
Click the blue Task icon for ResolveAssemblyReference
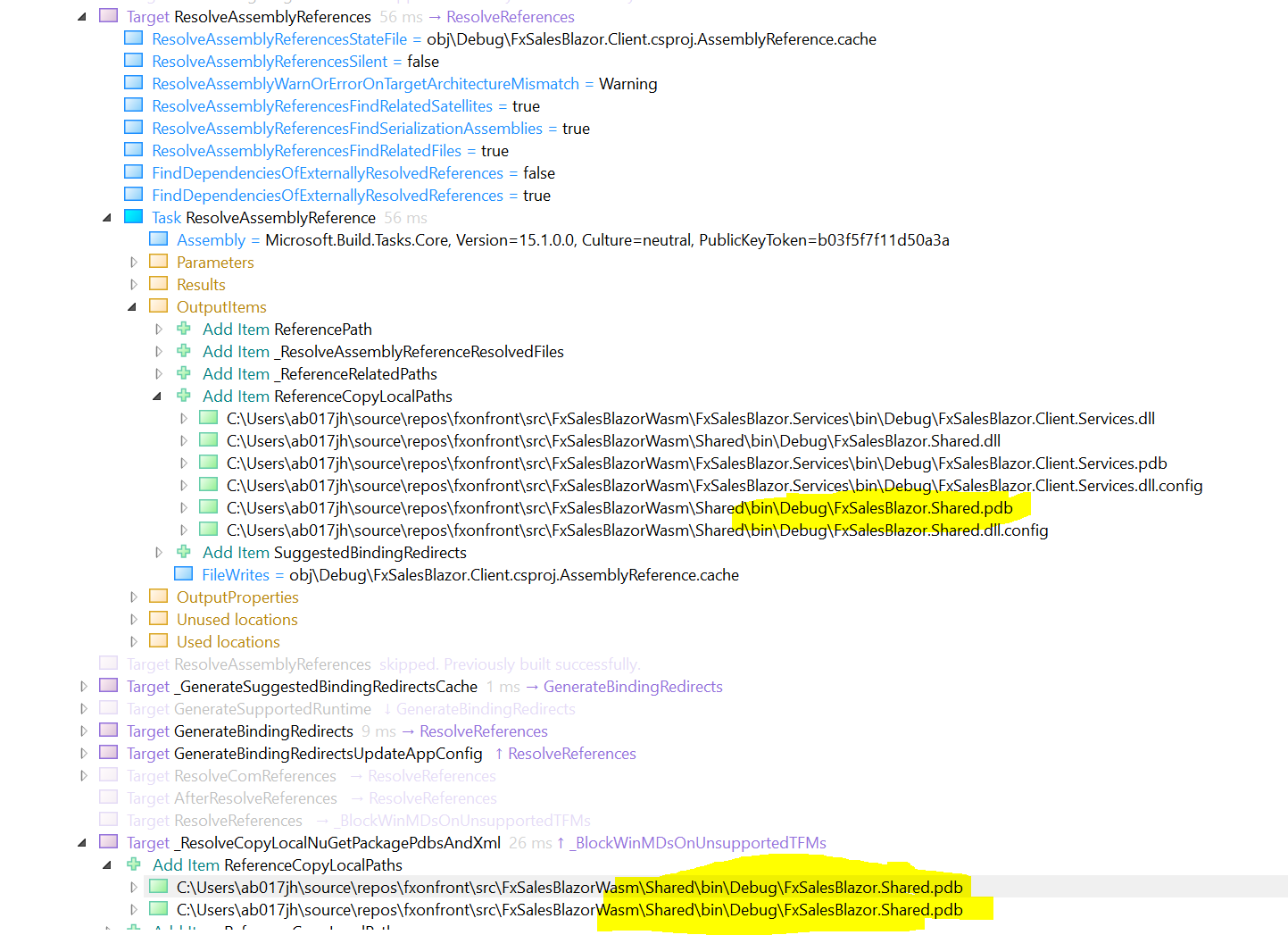click(134, 216)
